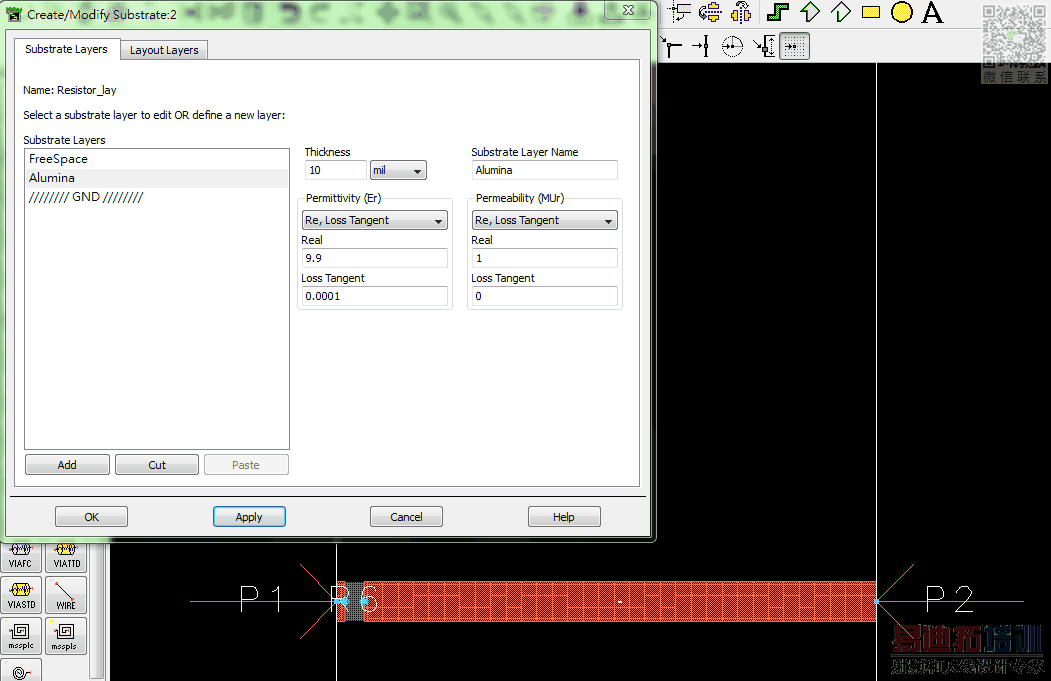Open the Permeability format dropdown
Viewport: 1051px width, 681px height.
pyautogui.click(x=544, y=220)
